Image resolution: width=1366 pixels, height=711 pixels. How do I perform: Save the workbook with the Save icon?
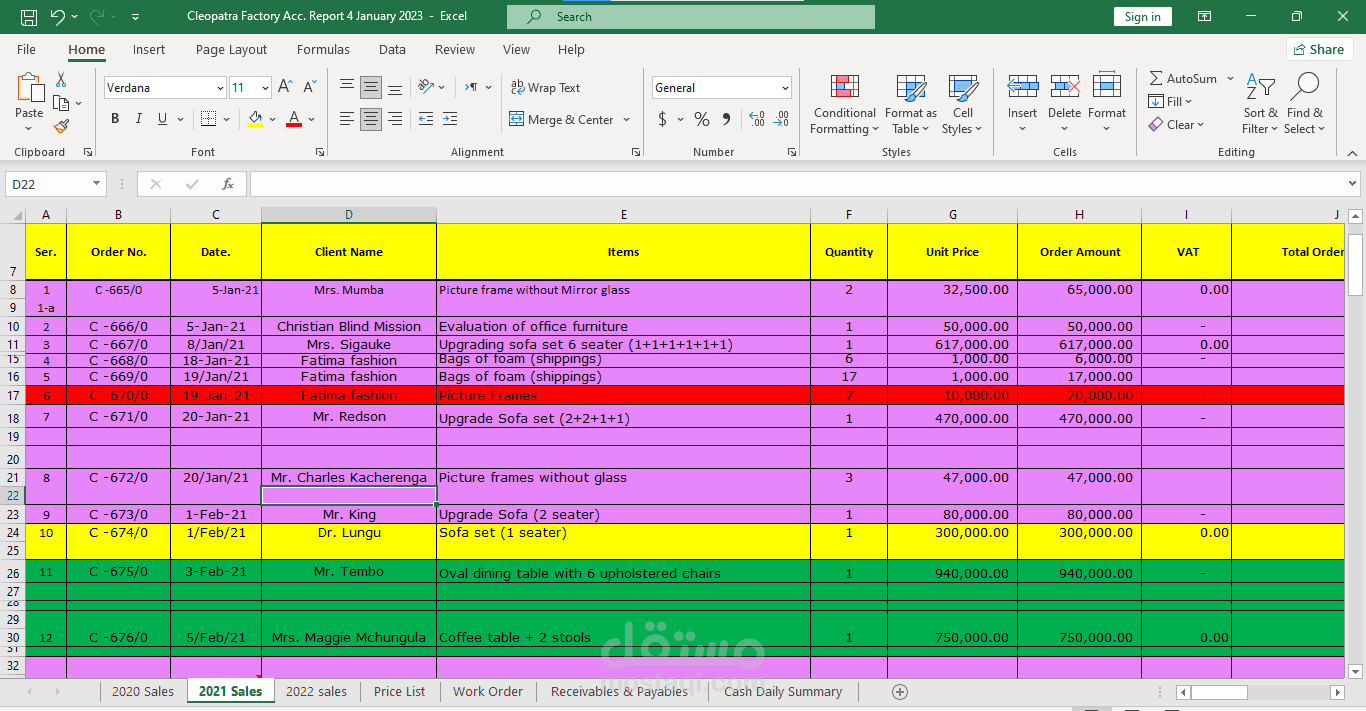28,16
